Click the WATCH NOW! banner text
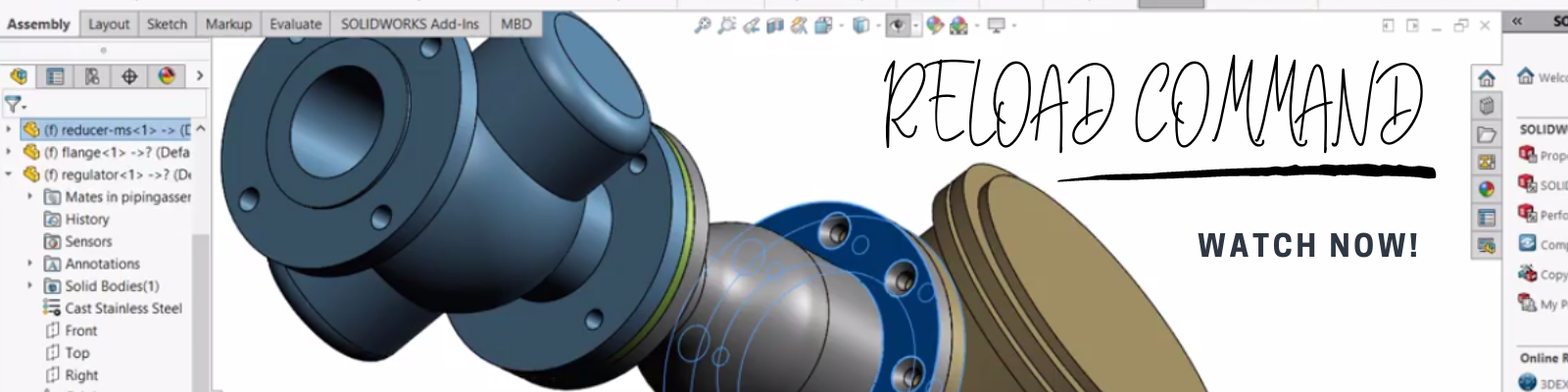1568x392 pixels. 1308,244
